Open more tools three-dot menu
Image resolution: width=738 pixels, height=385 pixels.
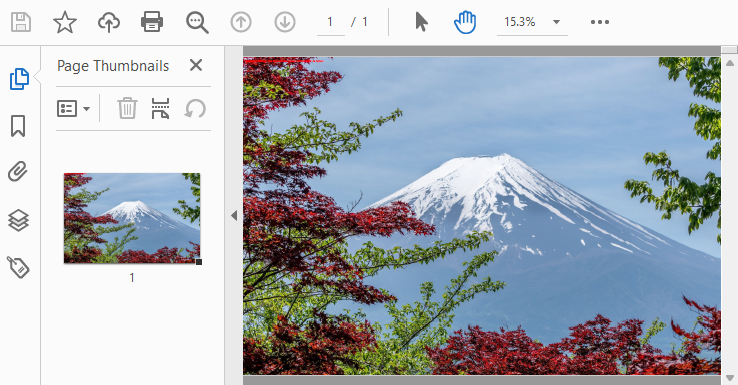coord(600,22)
